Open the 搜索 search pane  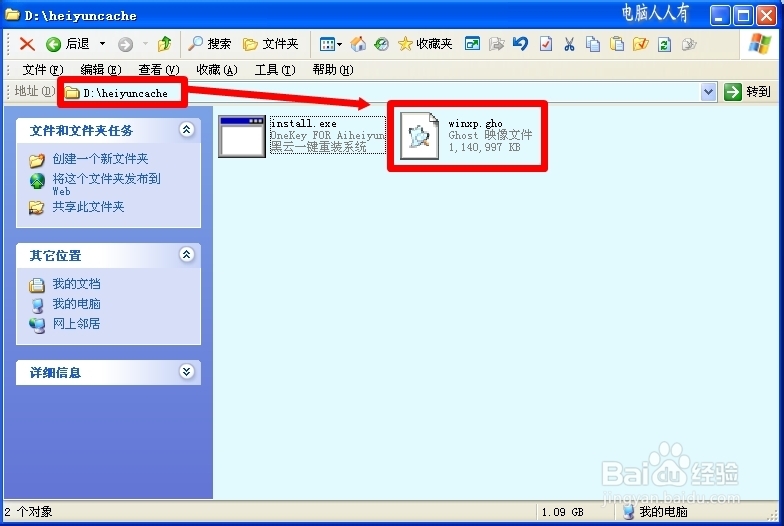210,44
